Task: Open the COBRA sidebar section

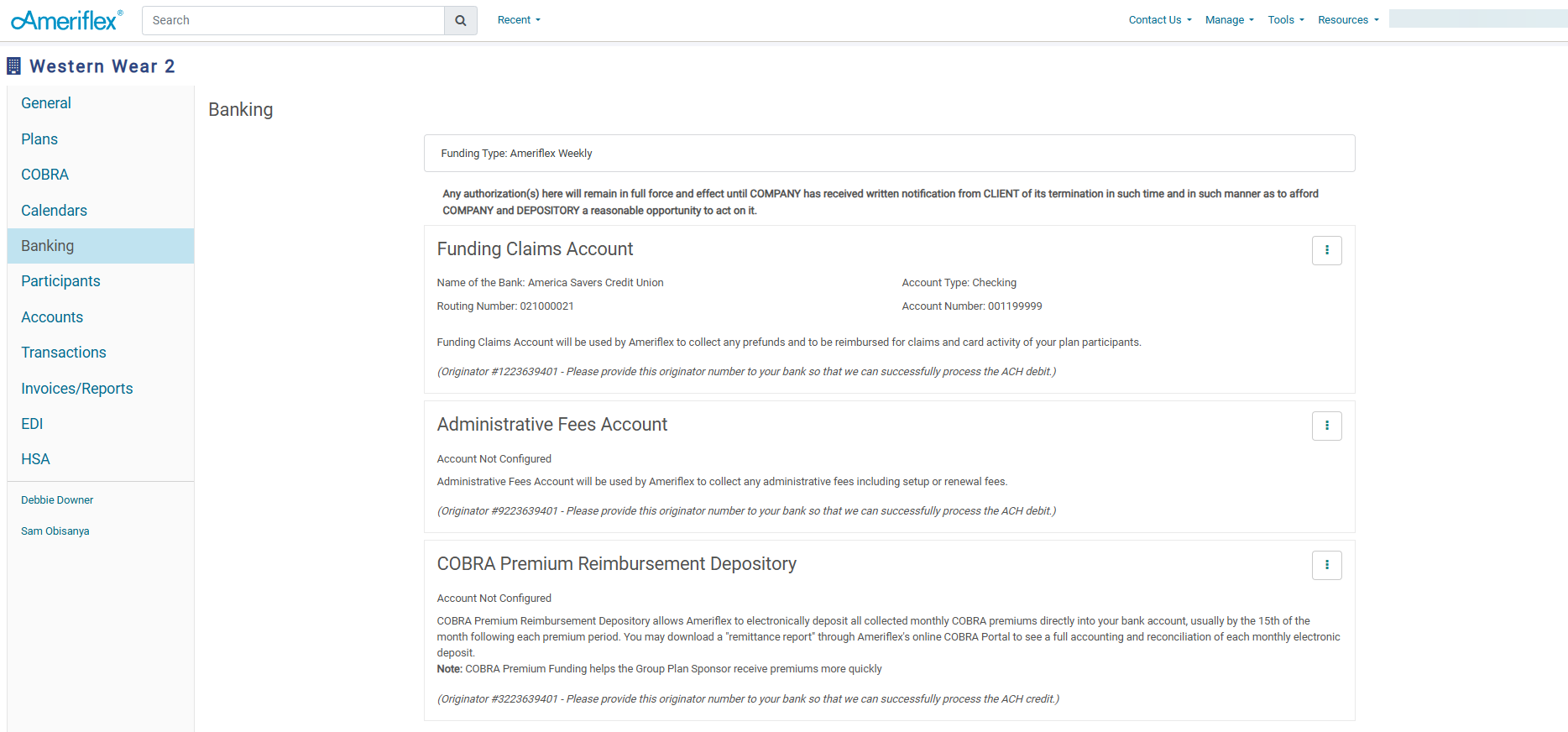Action: (101, 175)
